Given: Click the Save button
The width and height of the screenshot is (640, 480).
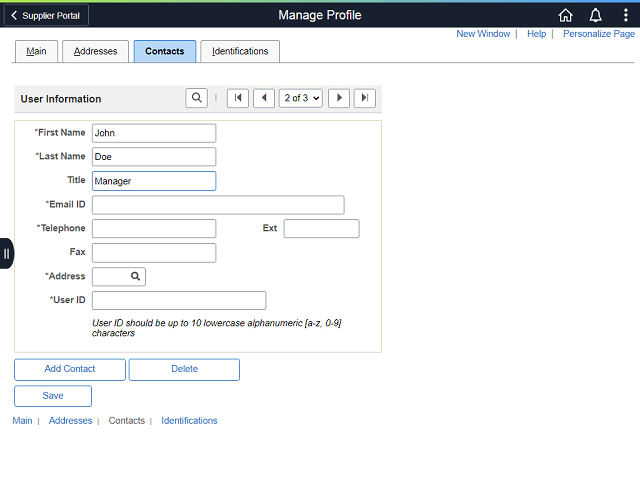Looking at the screenshot, I should 53,396.
